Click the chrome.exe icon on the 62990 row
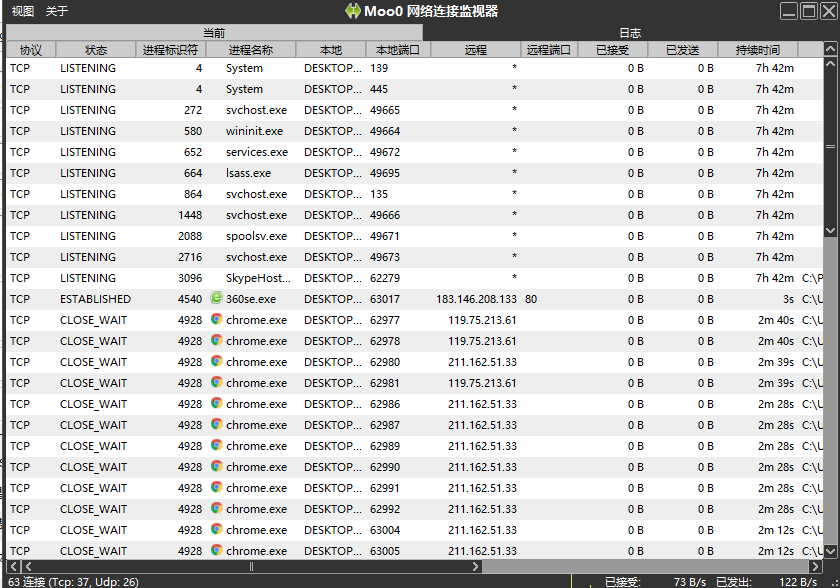840x588 pixels. click(215, 467)
